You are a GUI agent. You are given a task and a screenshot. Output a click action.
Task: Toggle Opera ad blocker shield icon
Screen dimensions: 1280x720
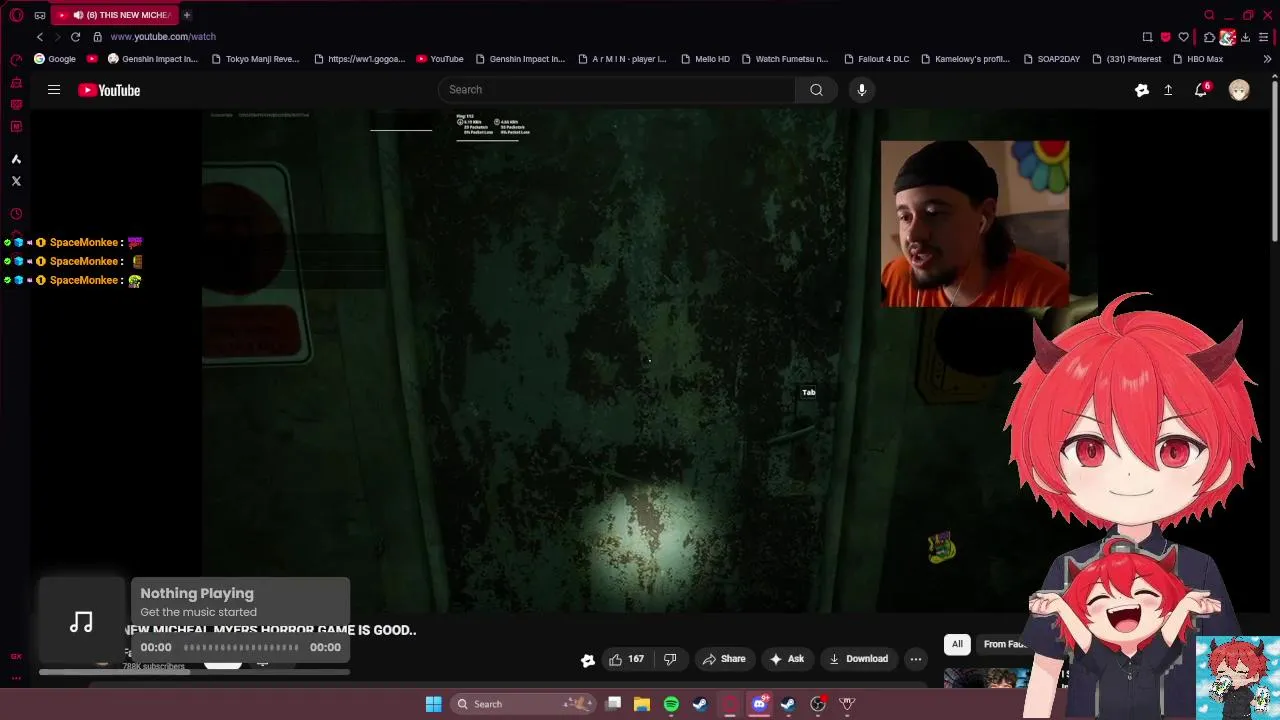[1165, 37]
